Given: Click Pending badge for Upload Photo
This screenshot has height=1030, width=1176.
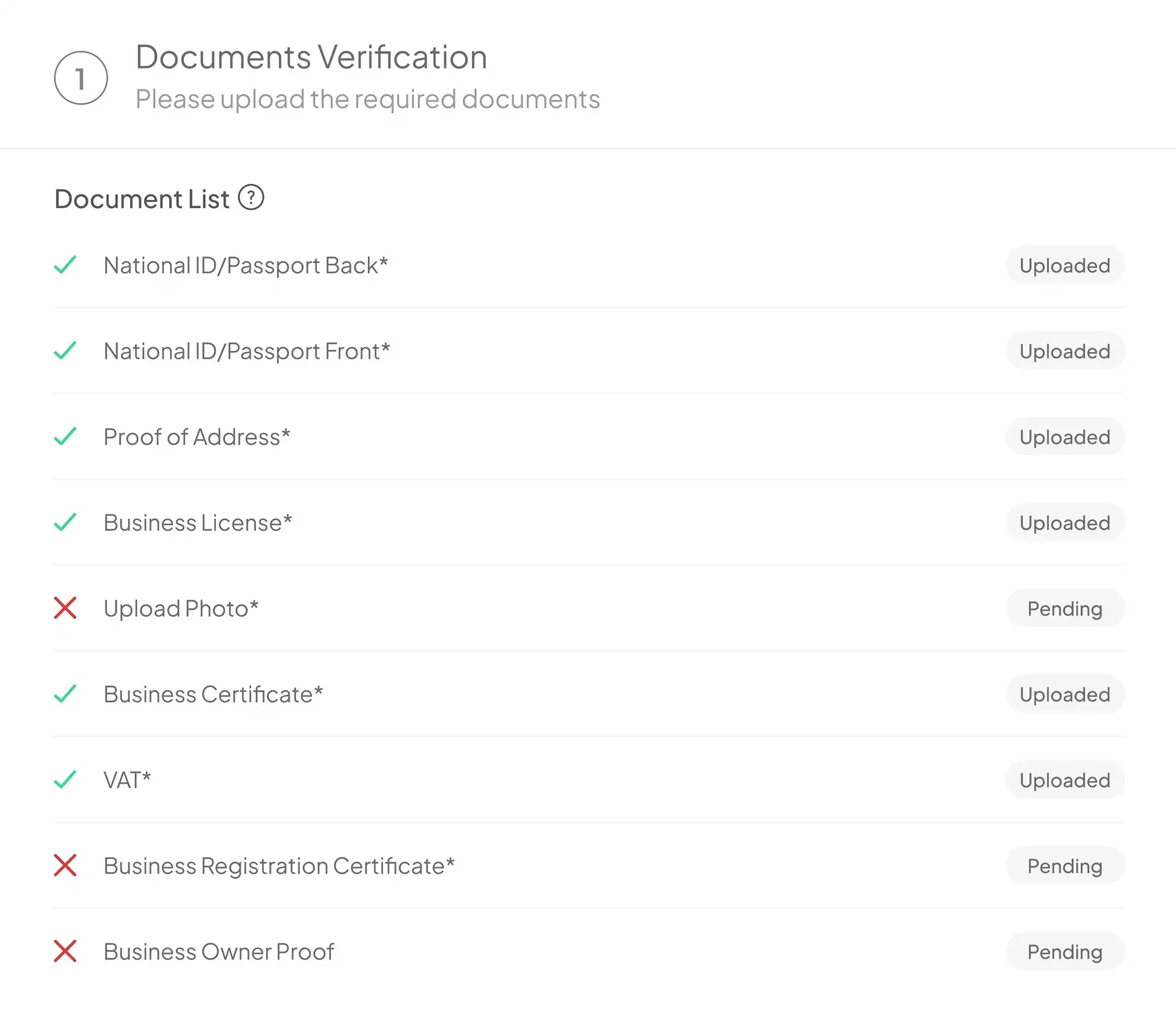Looking at the screenshot, I should click(x=1065, y=608).
